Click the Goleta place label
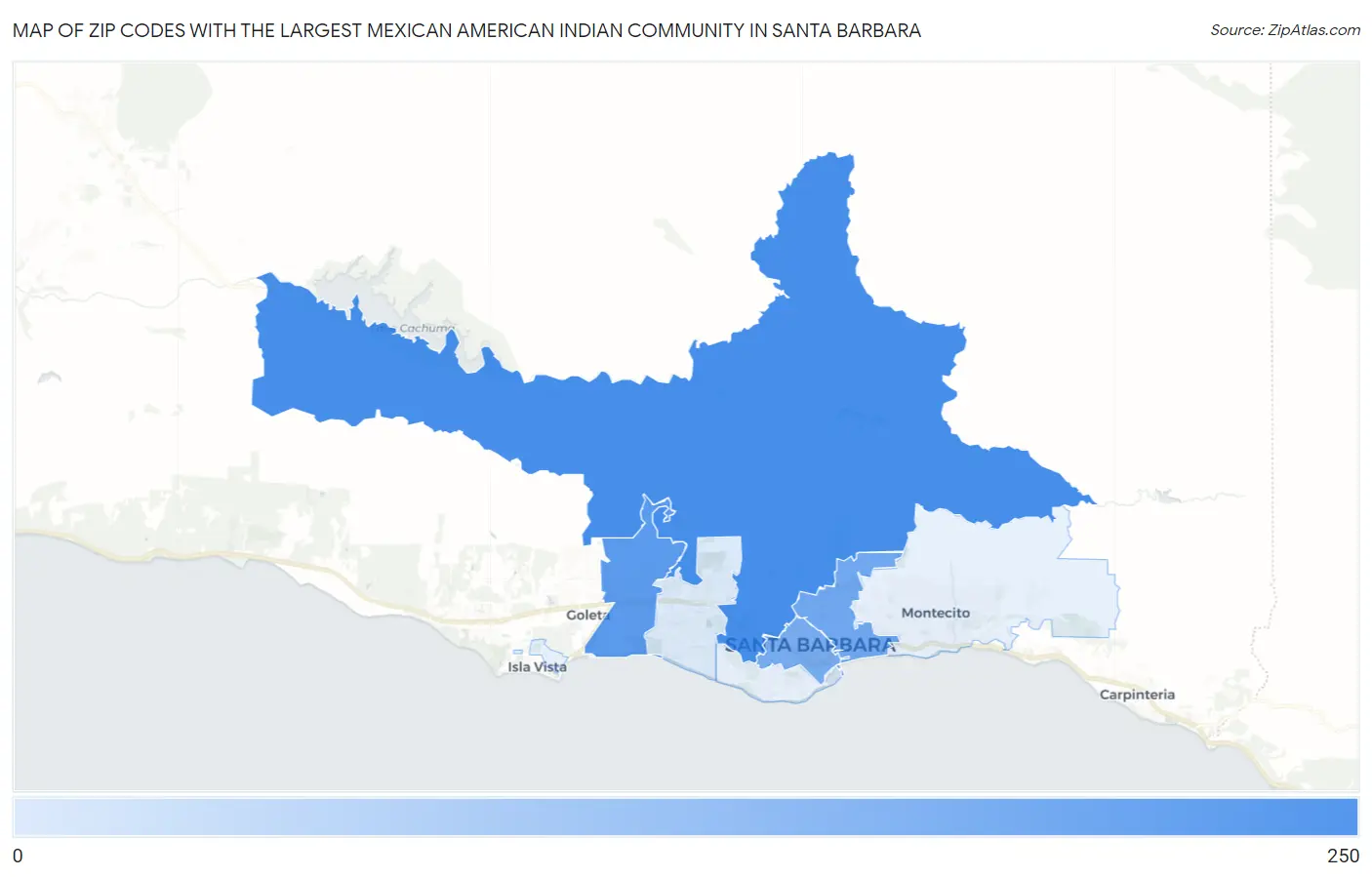 (x=587, y=615)
